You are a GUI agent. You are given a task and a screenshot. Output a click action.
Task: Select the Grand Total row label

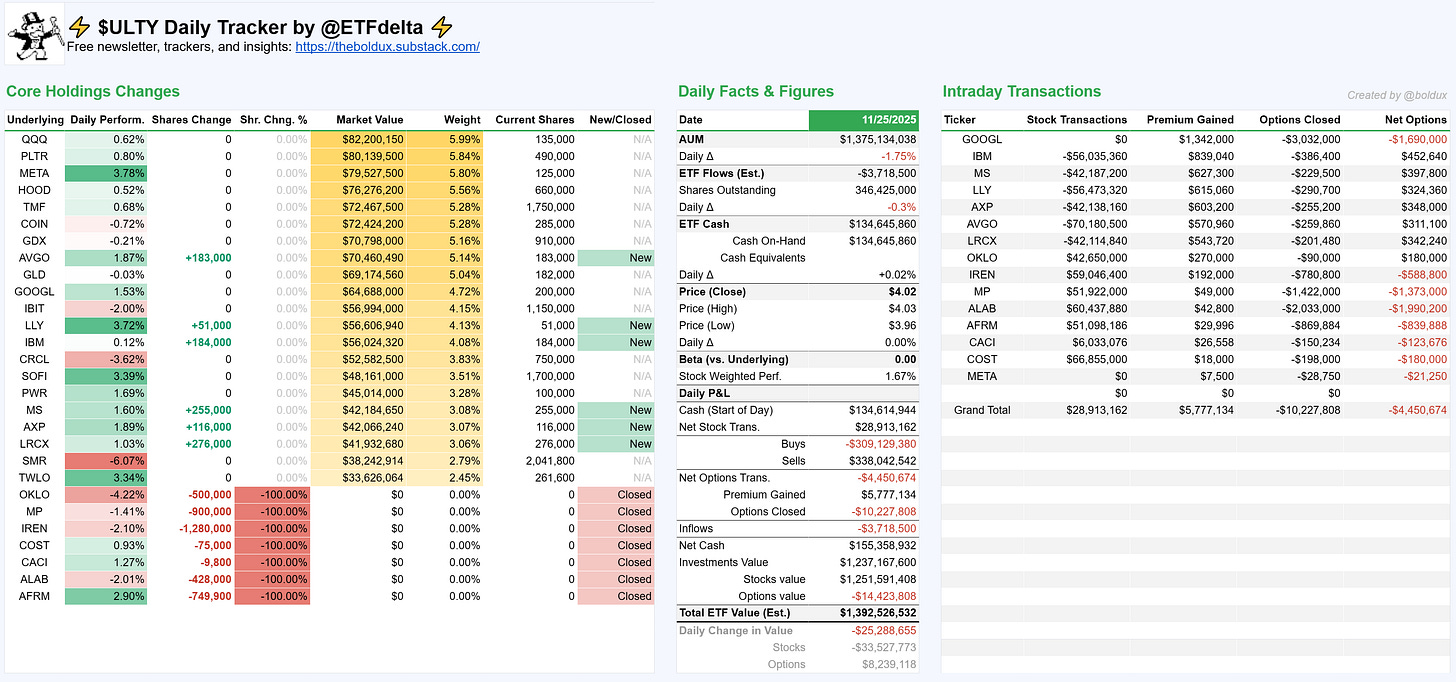point(982,410)
